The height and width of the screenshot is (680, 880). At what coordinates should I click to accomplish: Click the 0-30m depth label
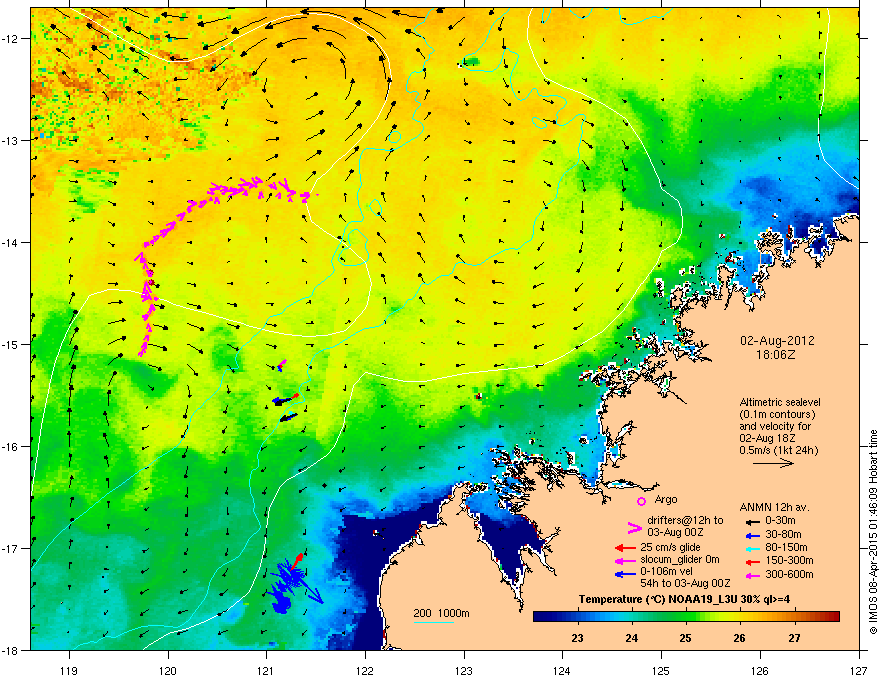tap(781, 521)
